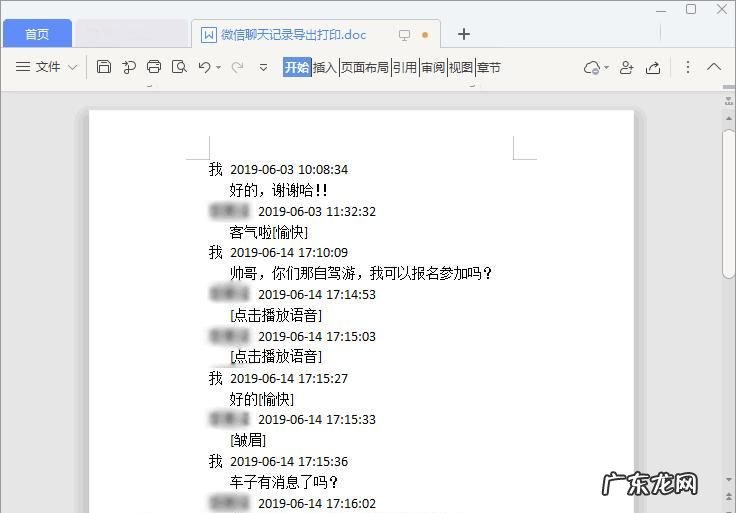Print the document with the printer icon
Screen dimensions: 736x513
pos(154,67)
